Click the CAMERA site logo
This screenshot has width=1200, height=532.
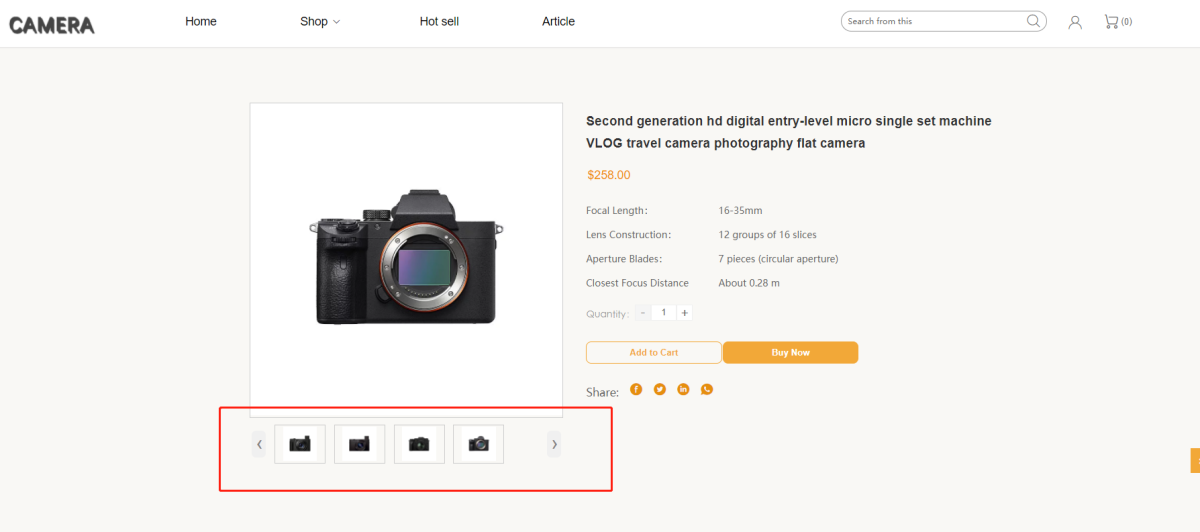click(x=52, y=25)
